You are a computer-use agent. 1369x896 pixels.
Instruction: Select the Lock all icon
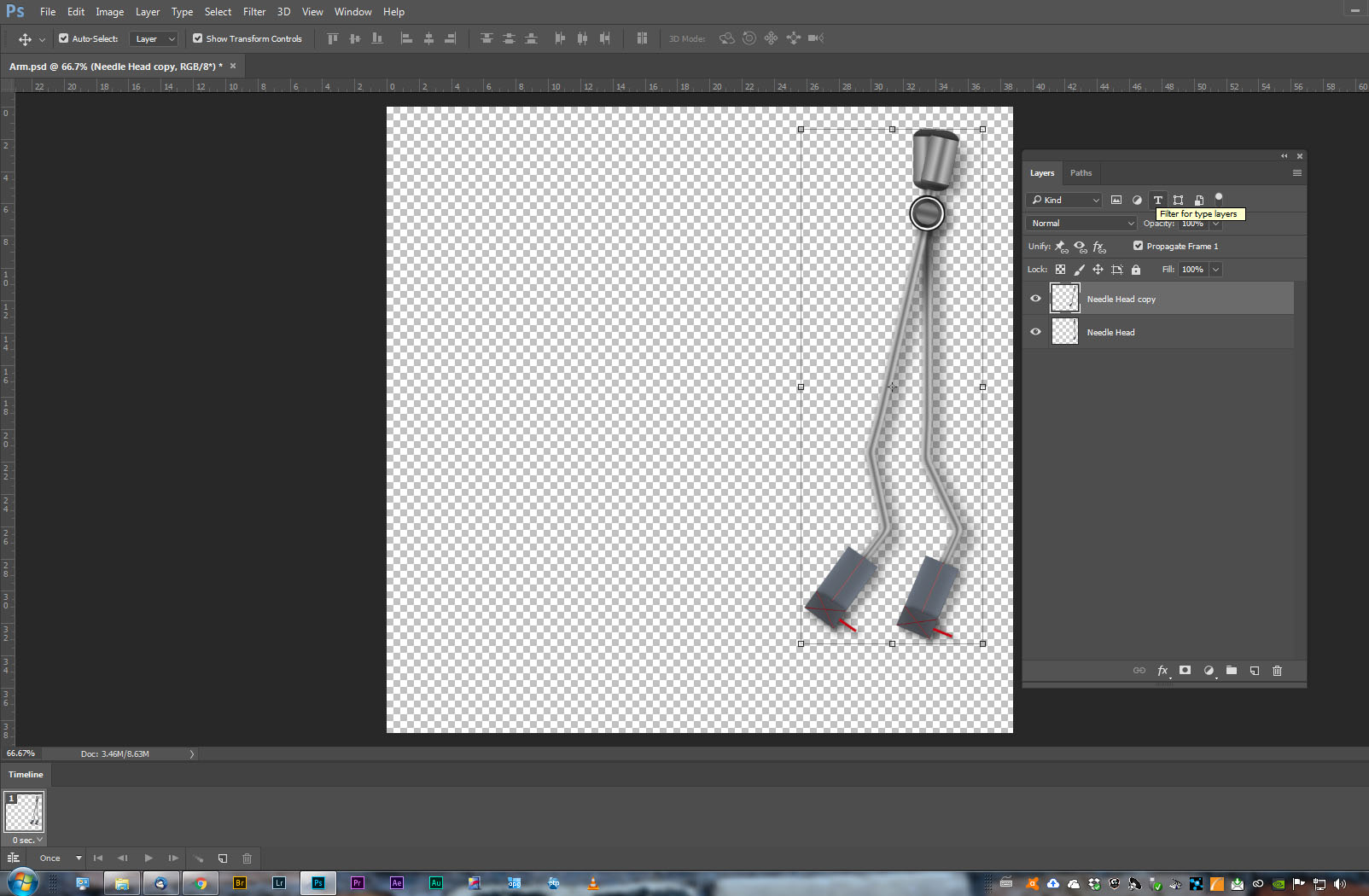(1136, 269)
